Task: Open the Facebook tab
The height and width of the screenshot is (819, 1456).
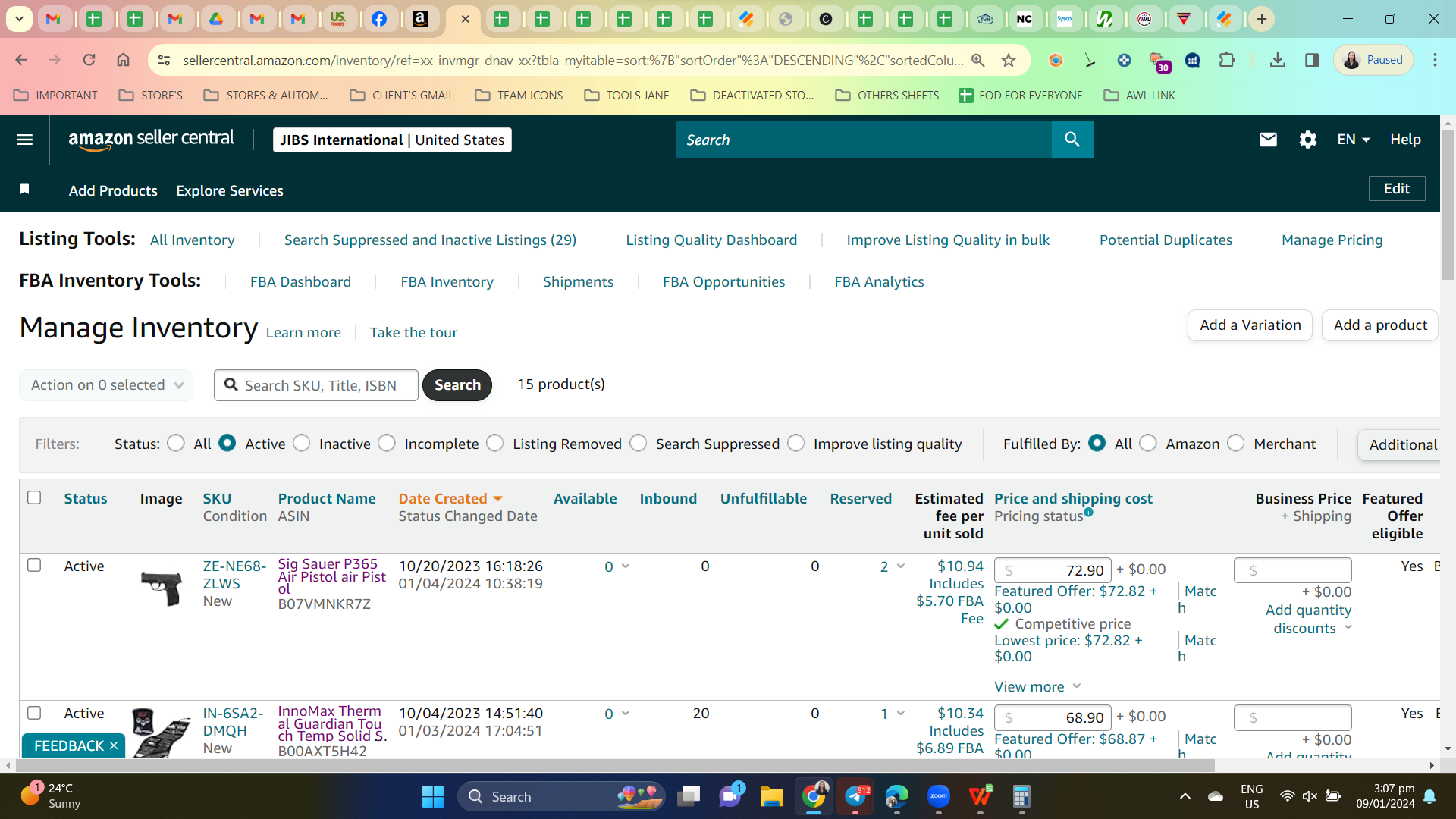Action: coord(379,19)
